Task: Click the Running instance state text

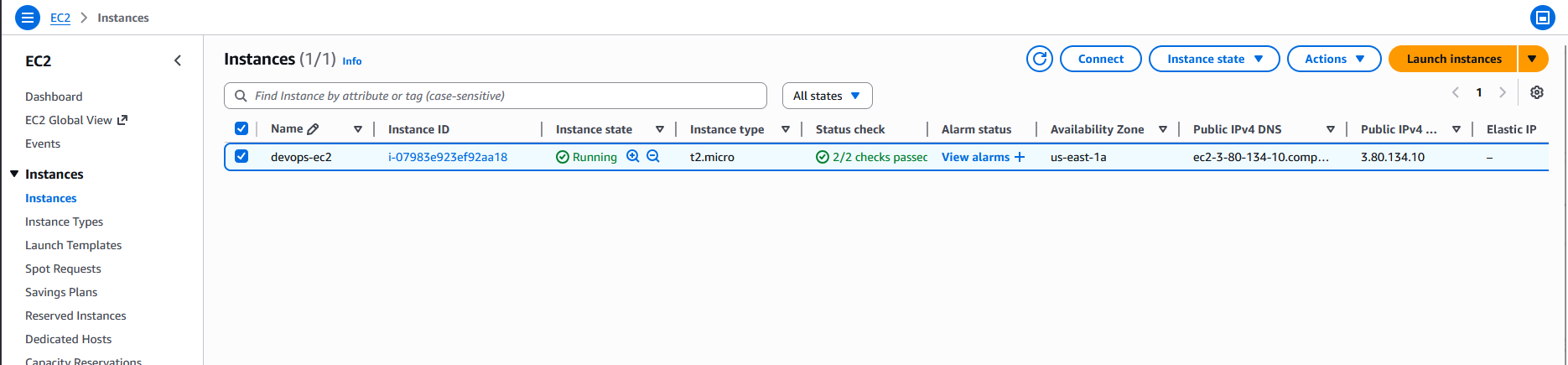Action: click(594, 157)
